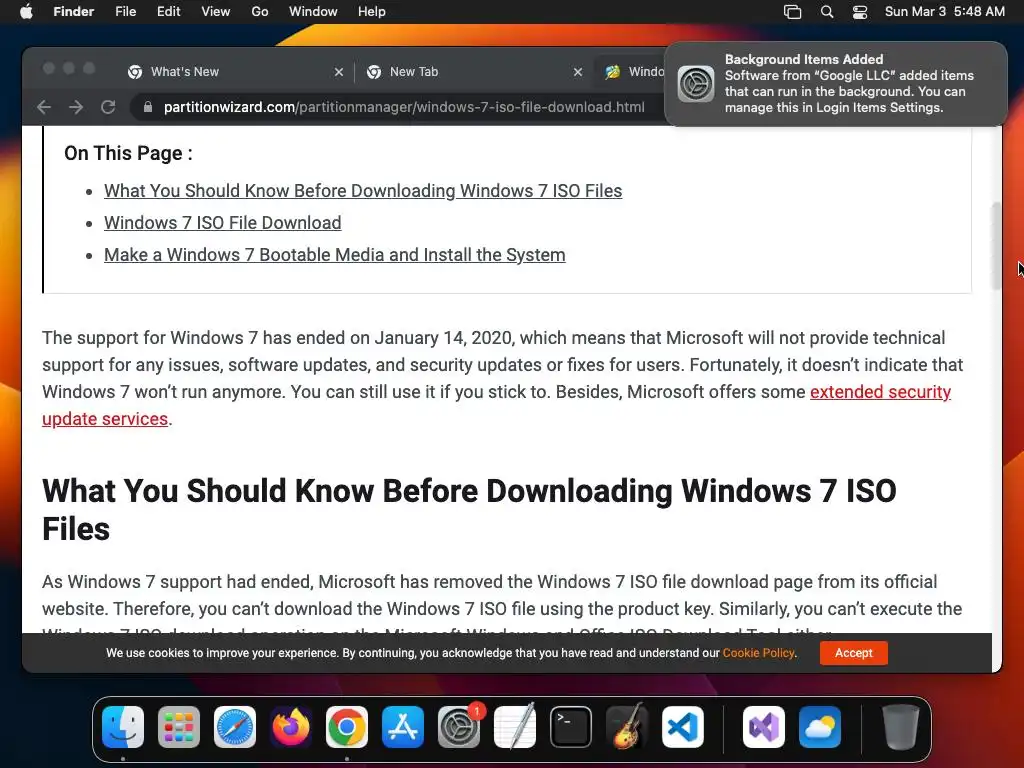The image size is (1024, 768).
Task: Open the cloud weather app in Dock
Action: [820, 727]
